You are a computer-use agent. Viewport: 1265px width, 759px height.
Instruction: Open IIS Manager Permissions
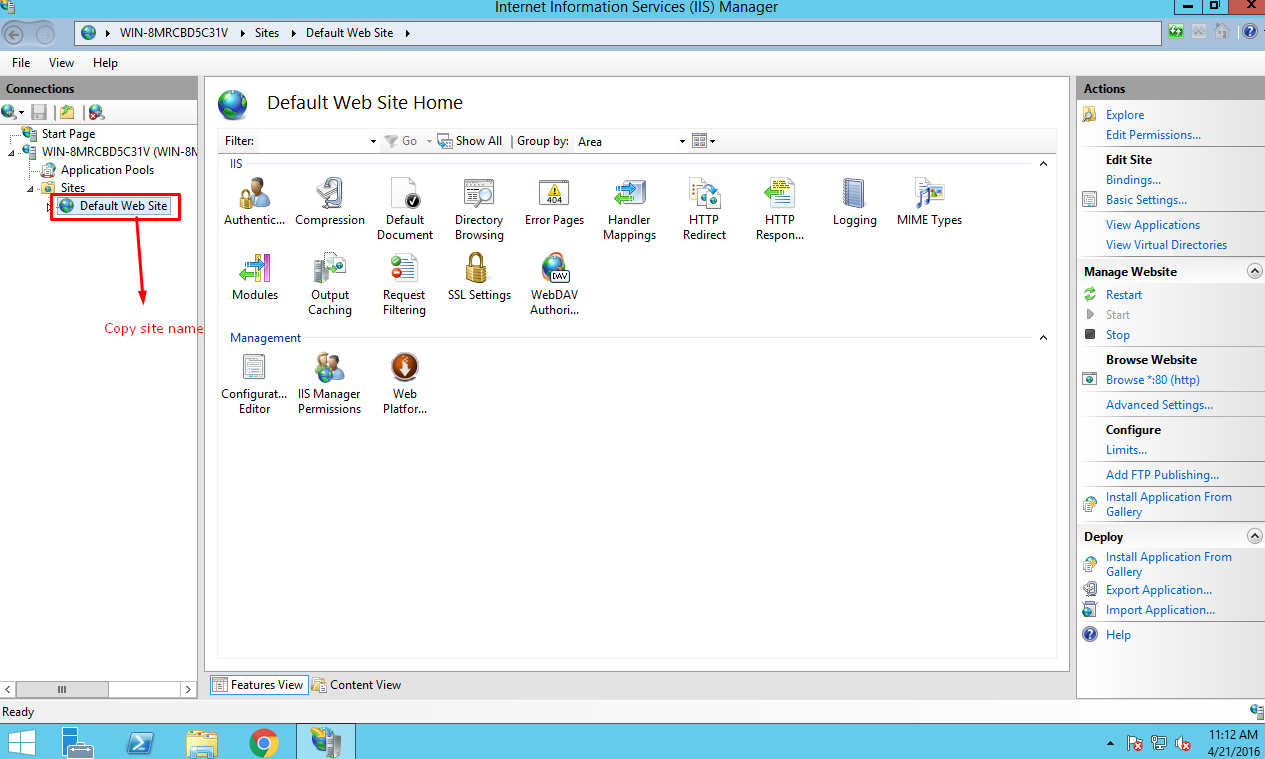pyautogui.click(x=329, y=383)
